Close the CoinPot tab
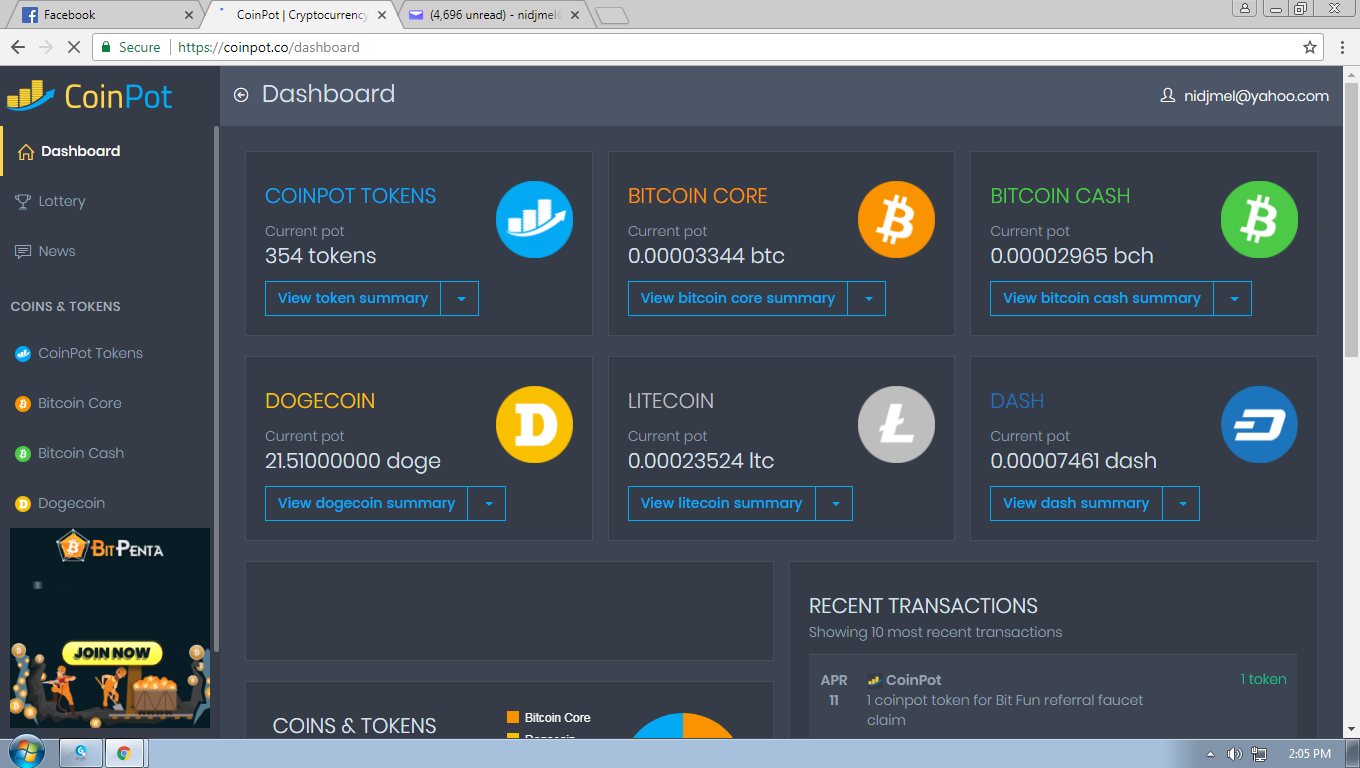 382,15
